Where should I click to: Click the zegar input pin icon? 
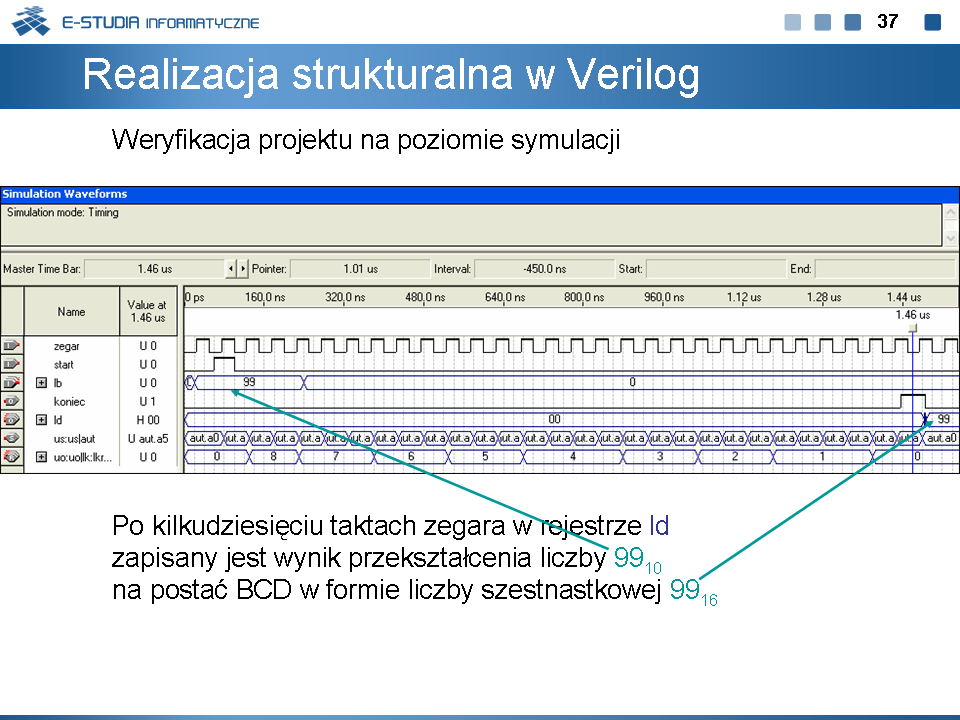tap(12, 346)
